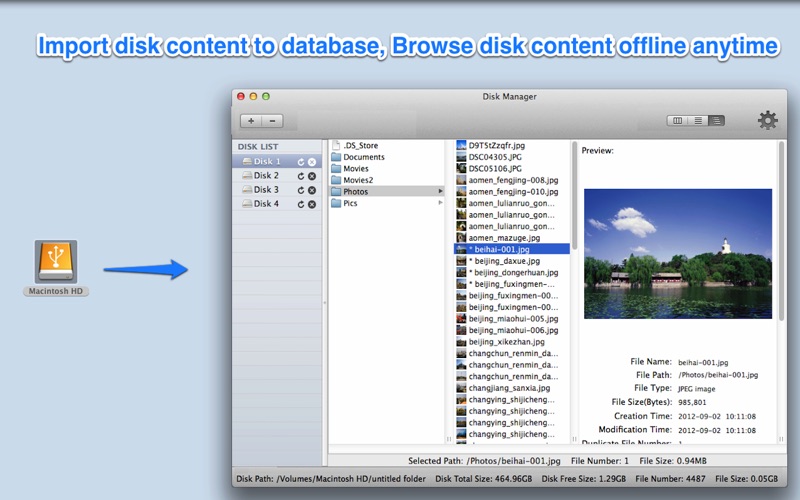Click the preview pane vertical scrollbar
The image size is (800, 500).
click(781, 231)
